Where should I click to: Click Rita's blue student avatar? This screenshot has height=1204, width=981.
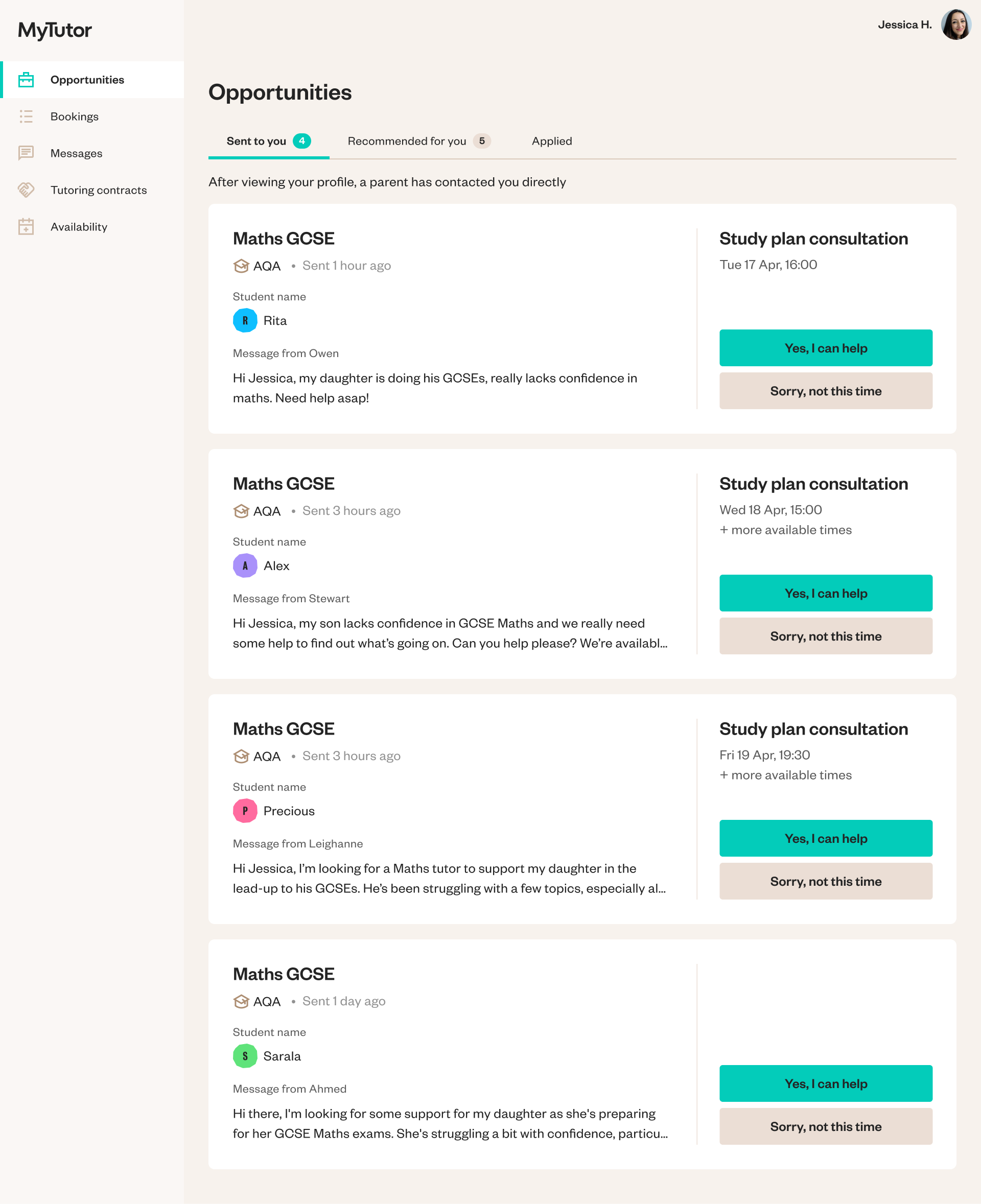(245, 320)
